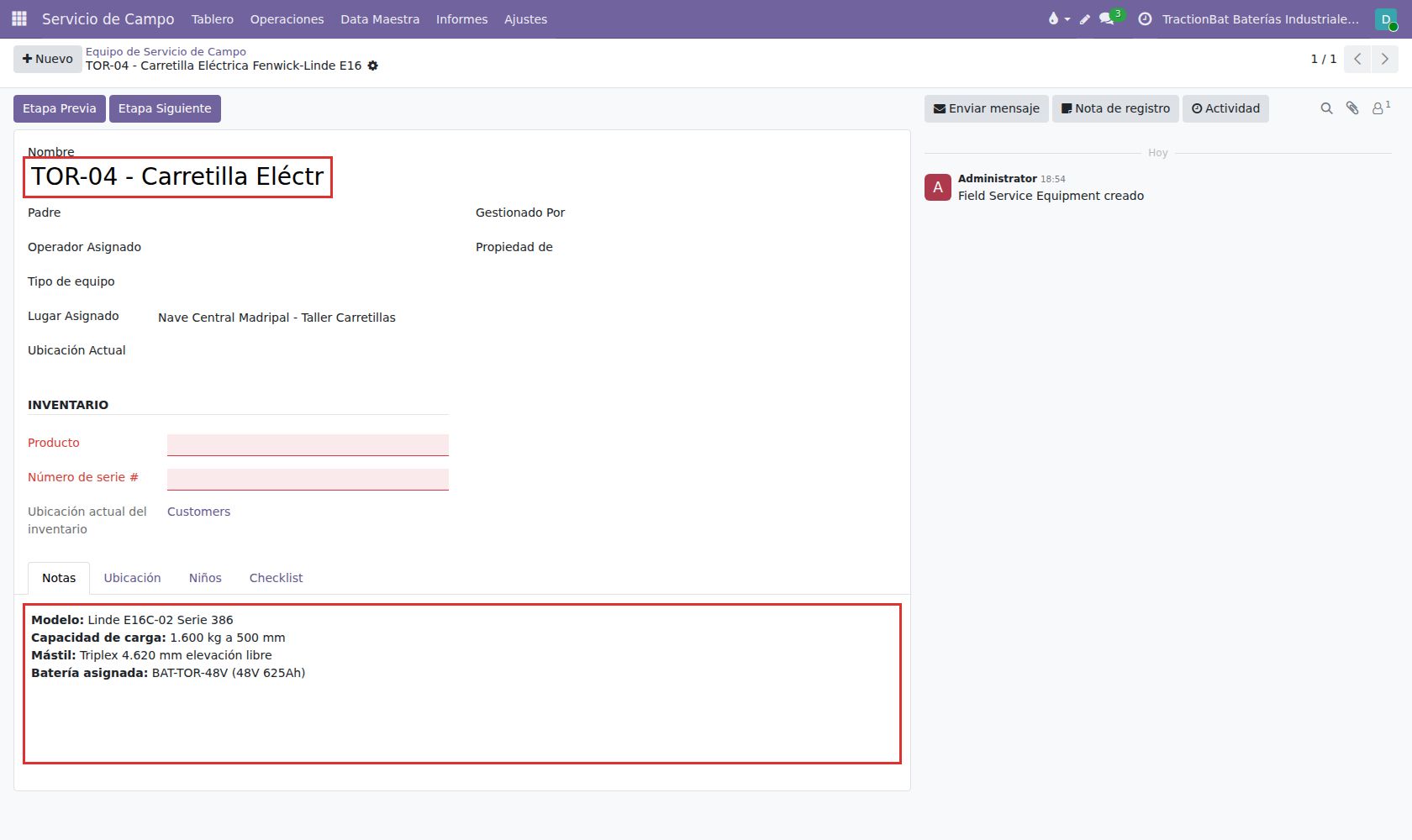Show followers with the person icon
This screenshot has width=1412, height=840.
[x=1381, y=108]
